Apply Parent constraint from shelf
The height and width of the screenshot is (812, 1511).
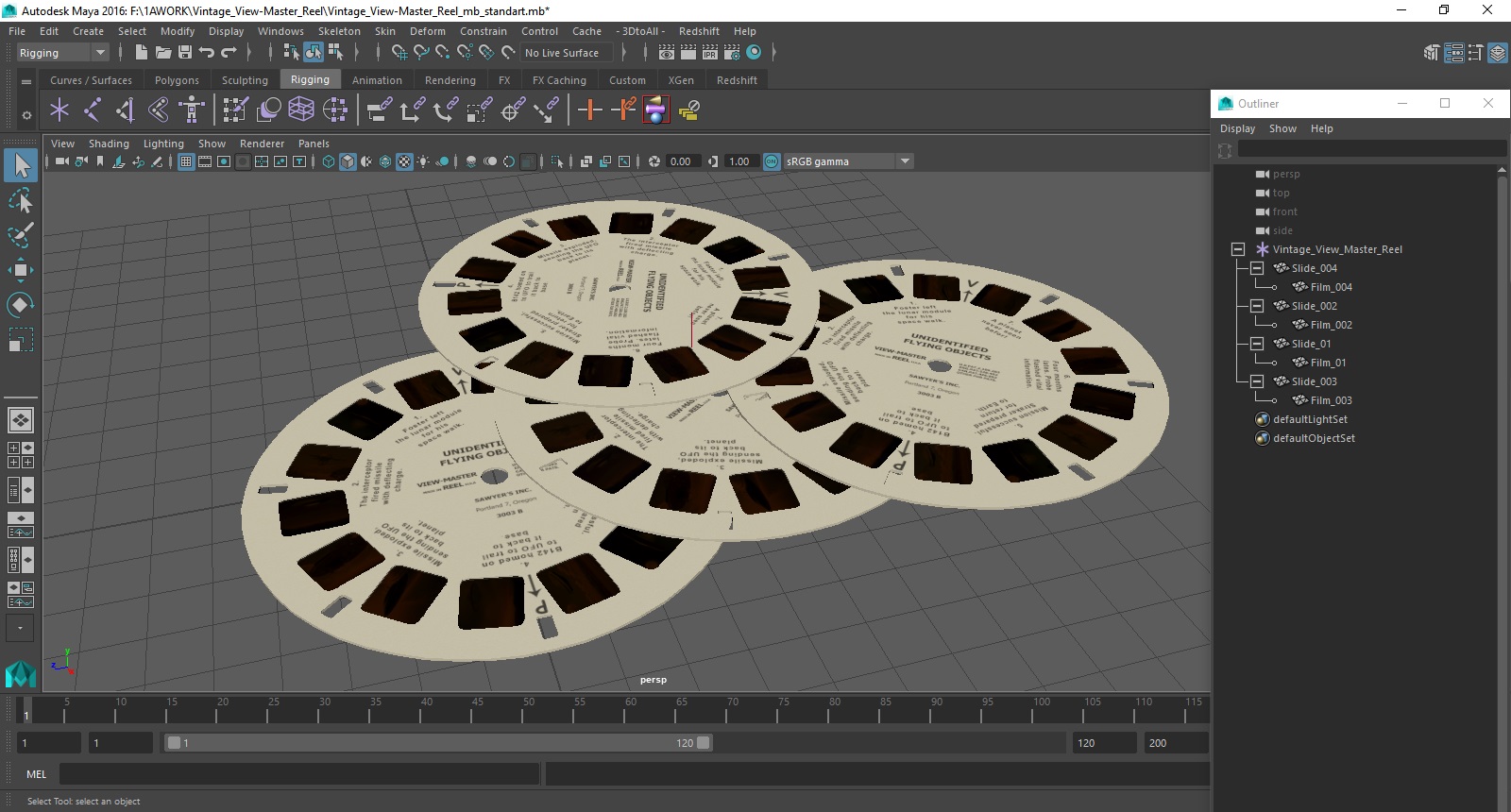tap(379, 110)
